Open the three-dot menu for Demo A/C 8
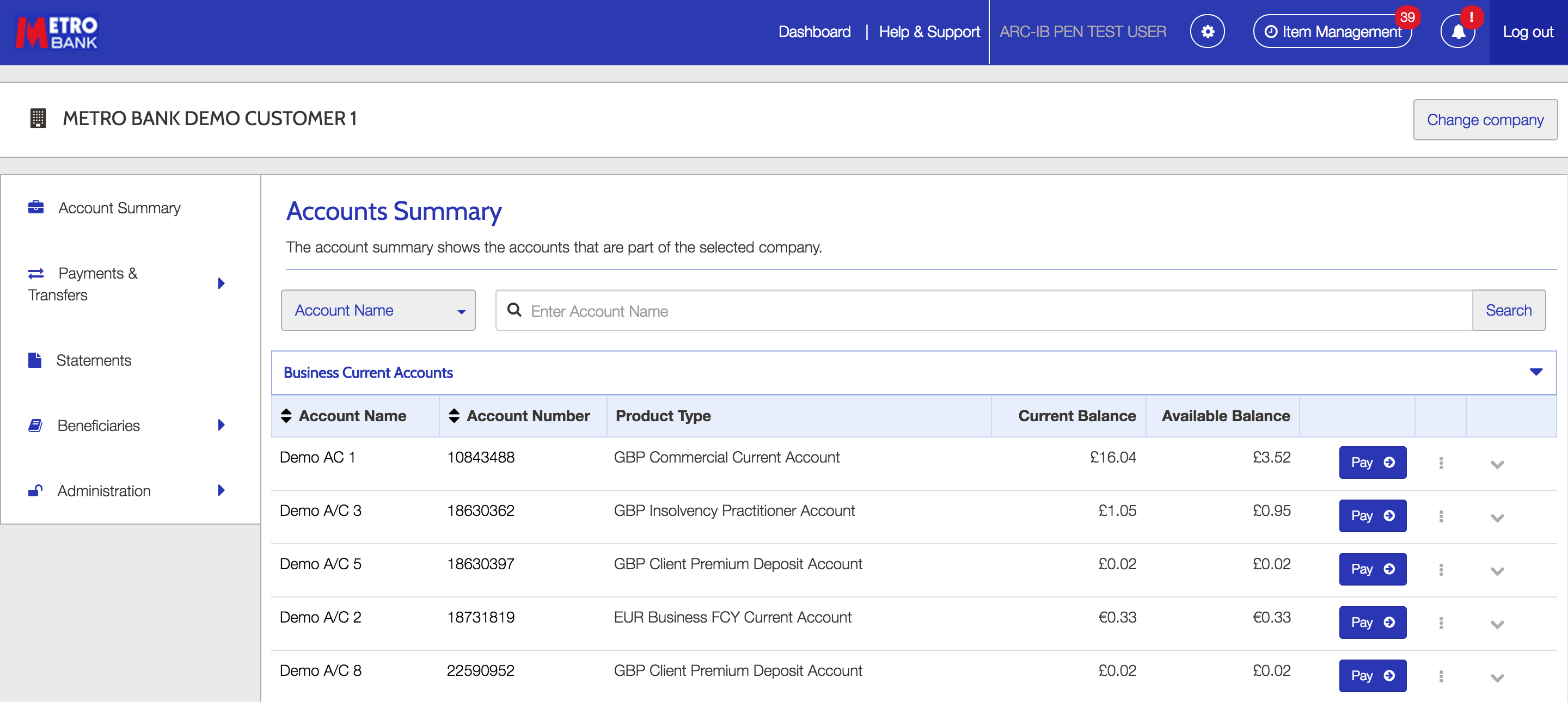The width and height of the screenshot is (1568, 702). coord(1441,676)
